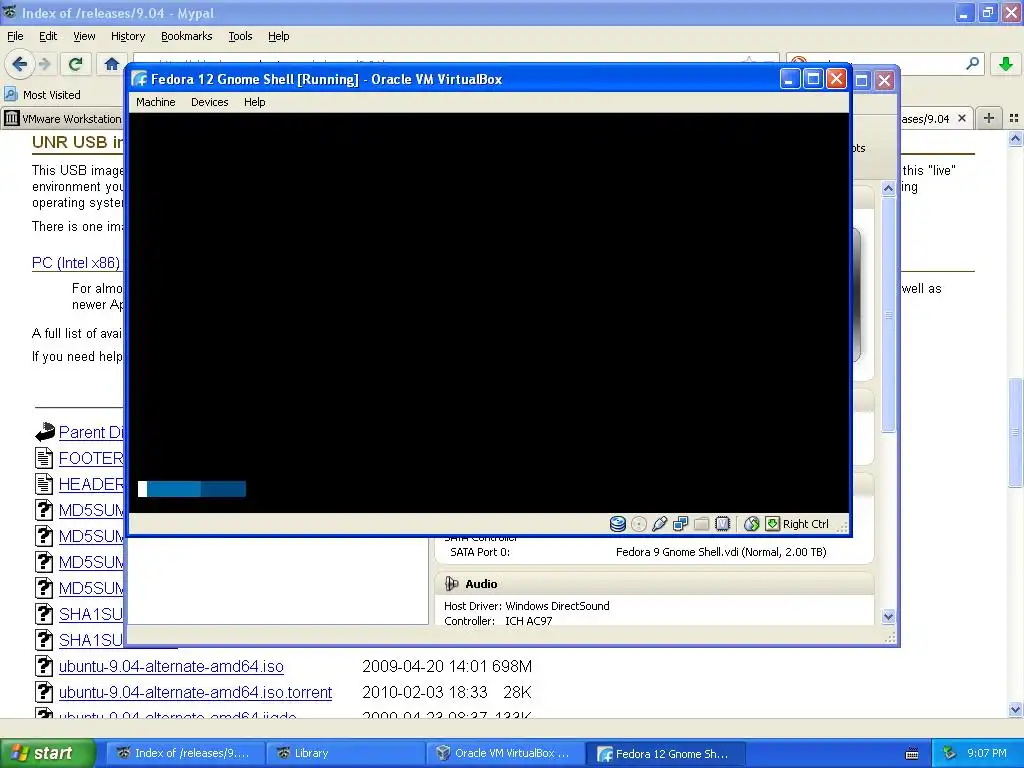This screenshot has height=768, width=1024.
Task: Click the boot progress bar in the VM screen
Action: click(192, 488)
